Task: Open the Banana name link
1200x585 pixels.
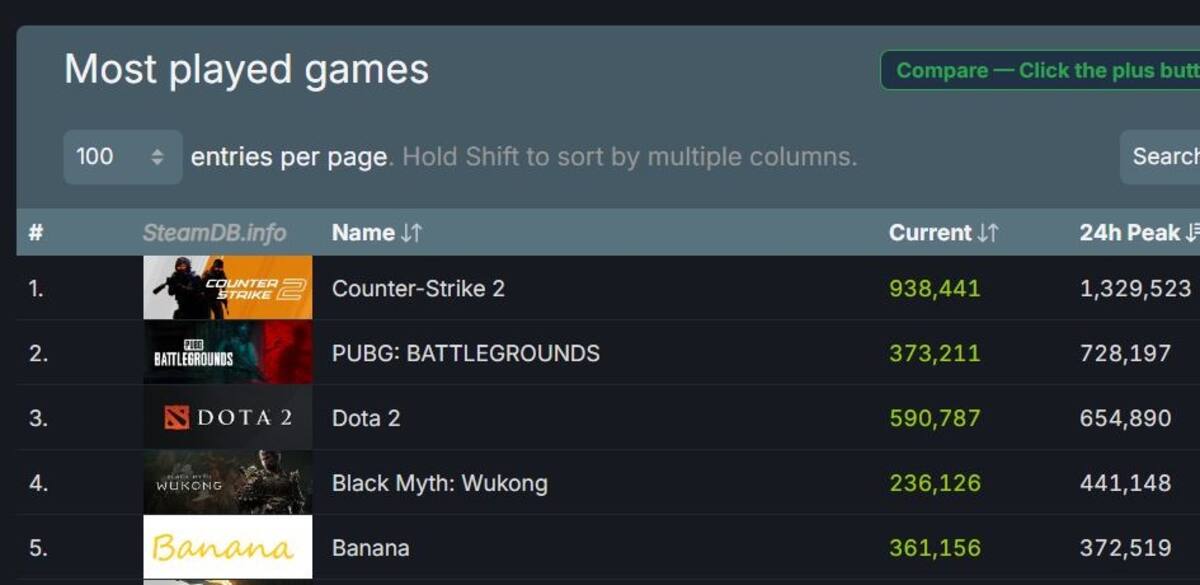Action: (370, 548)
